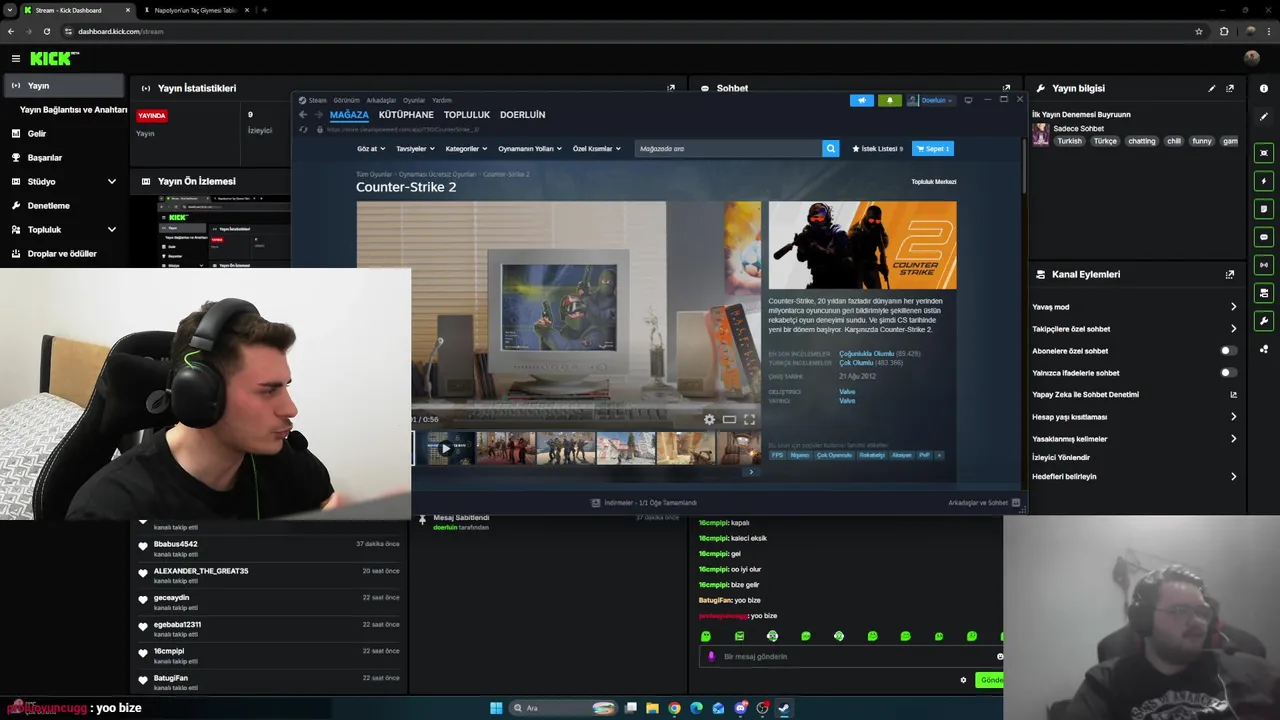Open Yavaş mod settings
Screen dimensions: 1280x720
[x=1134, y=307]
